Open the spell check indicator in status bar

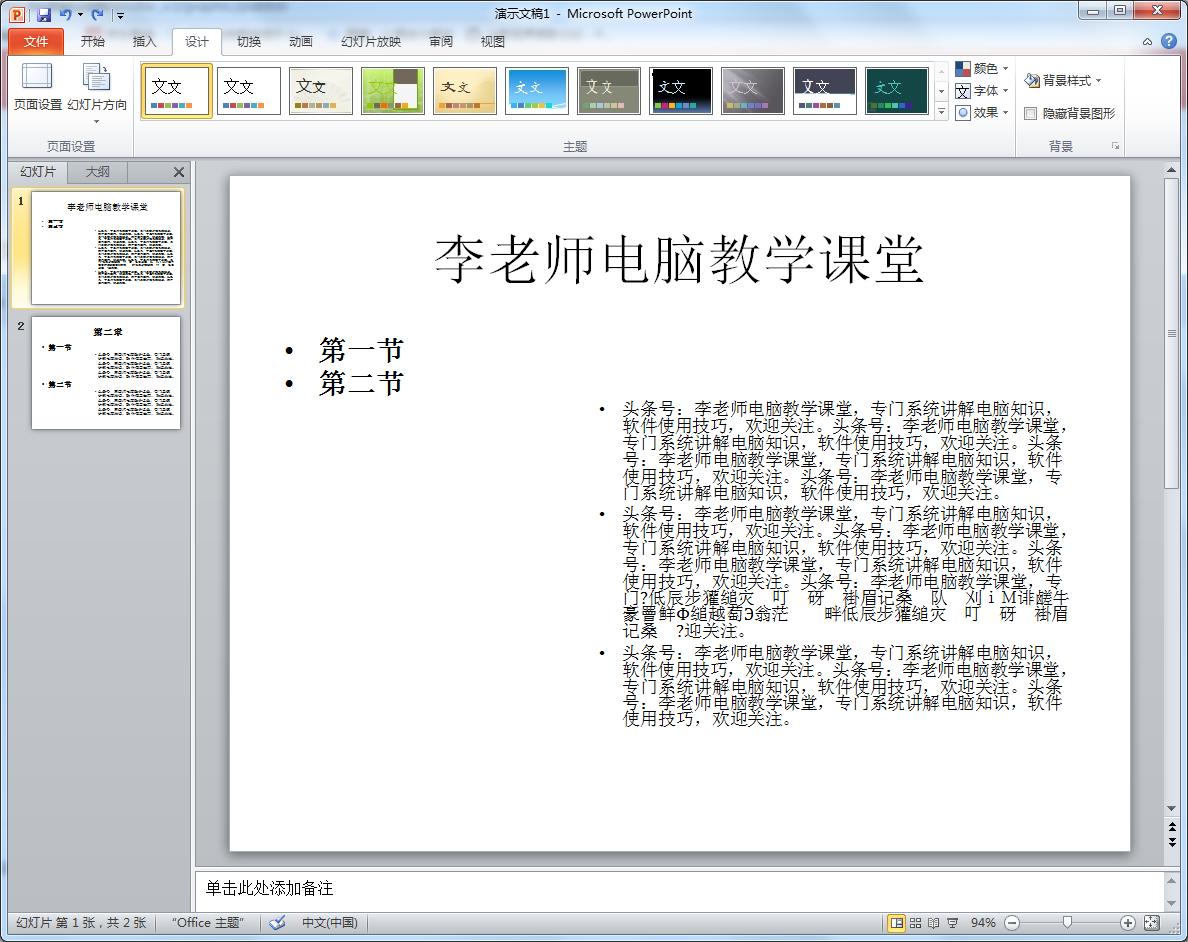pyautogui.click(x=277, y=922)
